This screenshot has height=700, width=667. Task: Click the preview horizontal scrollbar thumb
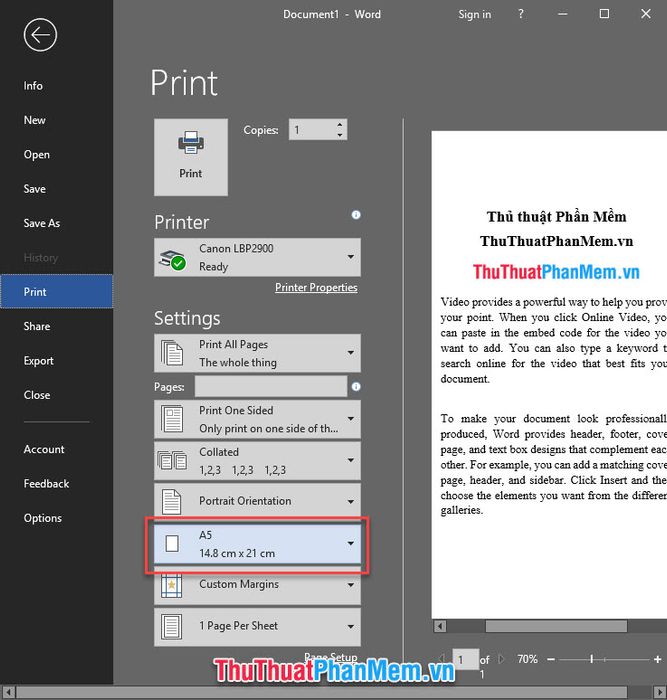click(x=556, y=626)
